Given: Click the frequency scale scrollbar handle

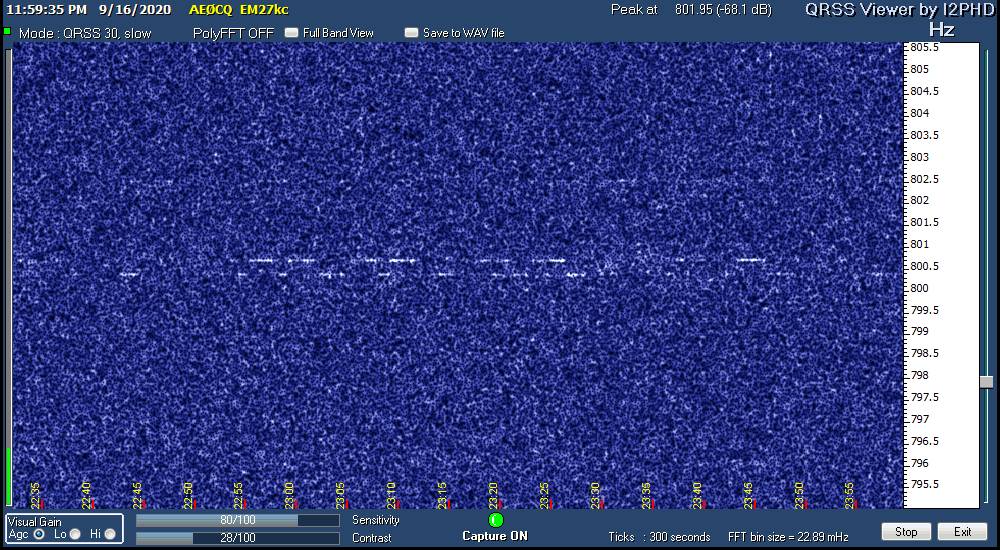Looking at the screenshot, I should (986, 382).
